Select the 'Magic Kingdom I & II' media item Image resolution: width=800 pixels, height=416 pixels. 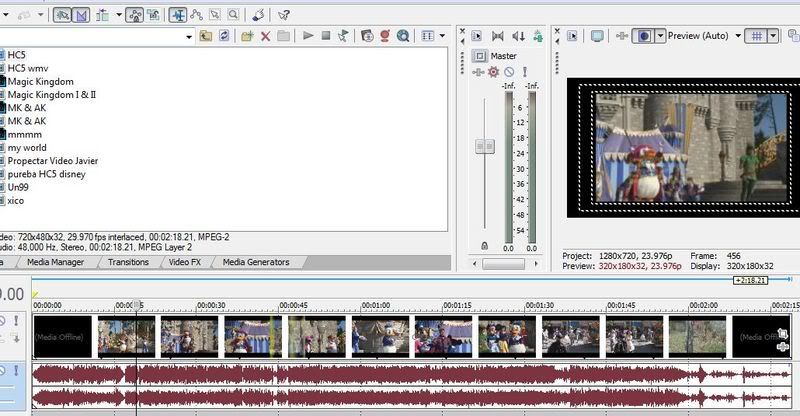[x=52, y=94]
